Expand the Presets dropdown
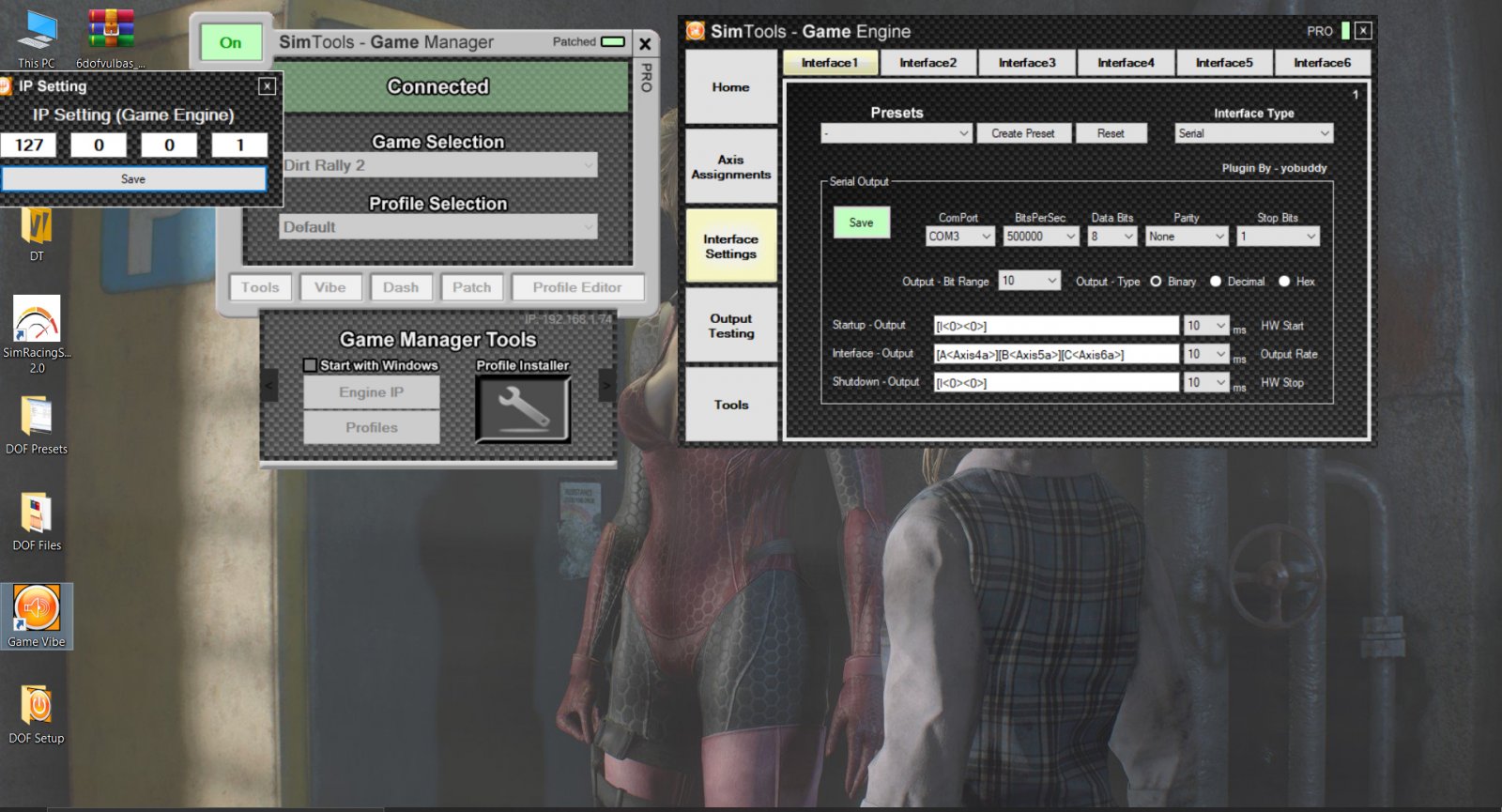The height and width of the screenshot is (812, 1502). pos(897,133)
